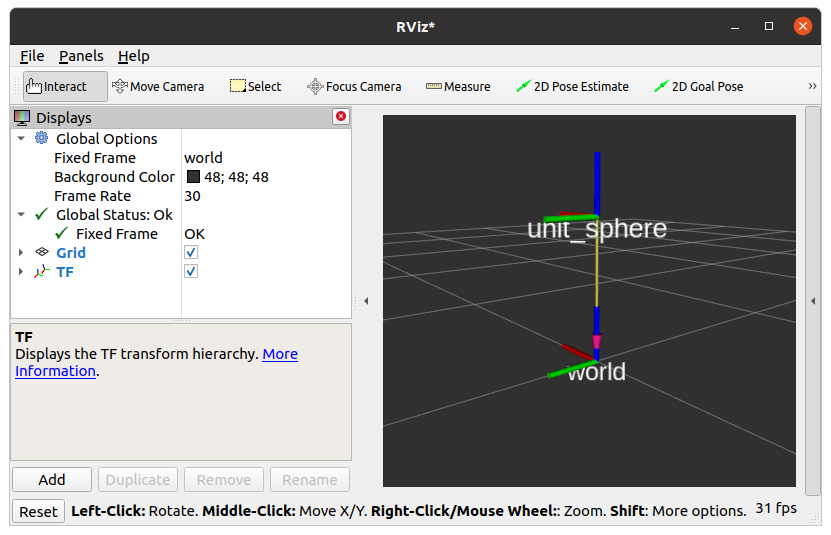The width and height of the screenshot is (831, 535).
Task: Click the world frame label in 3D view
Action: click(x=596, y=372)
